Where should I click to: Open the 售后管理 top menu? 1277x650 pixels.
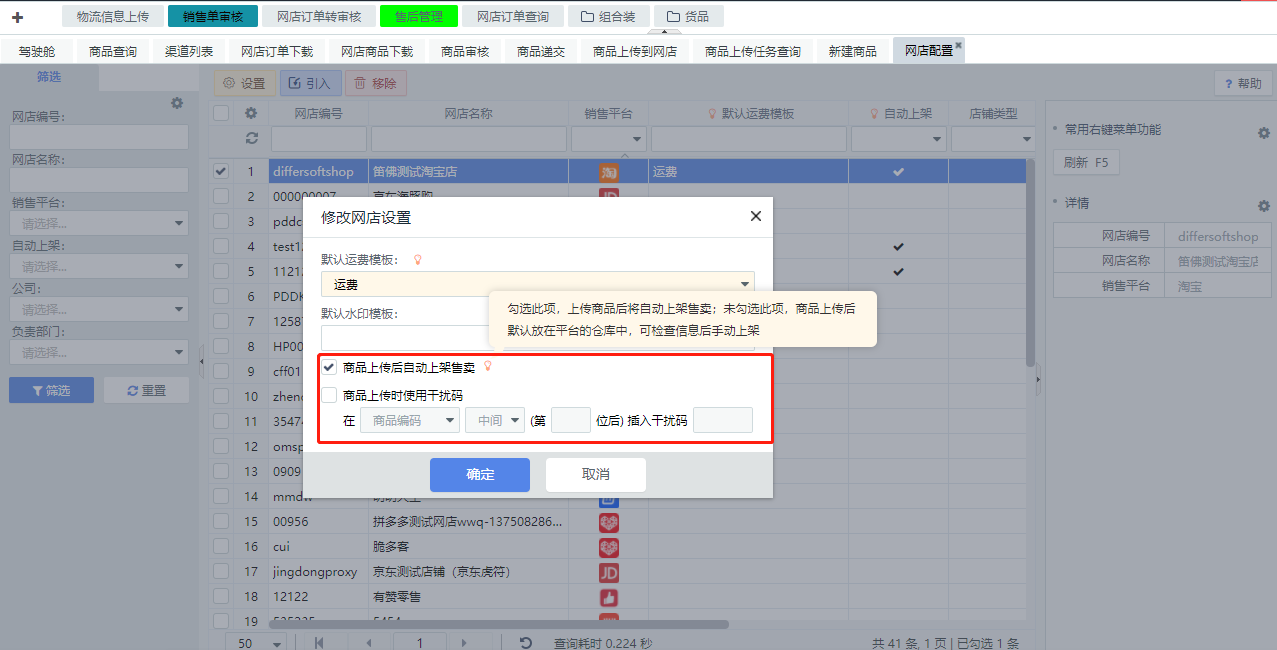(x=418, y=16)
